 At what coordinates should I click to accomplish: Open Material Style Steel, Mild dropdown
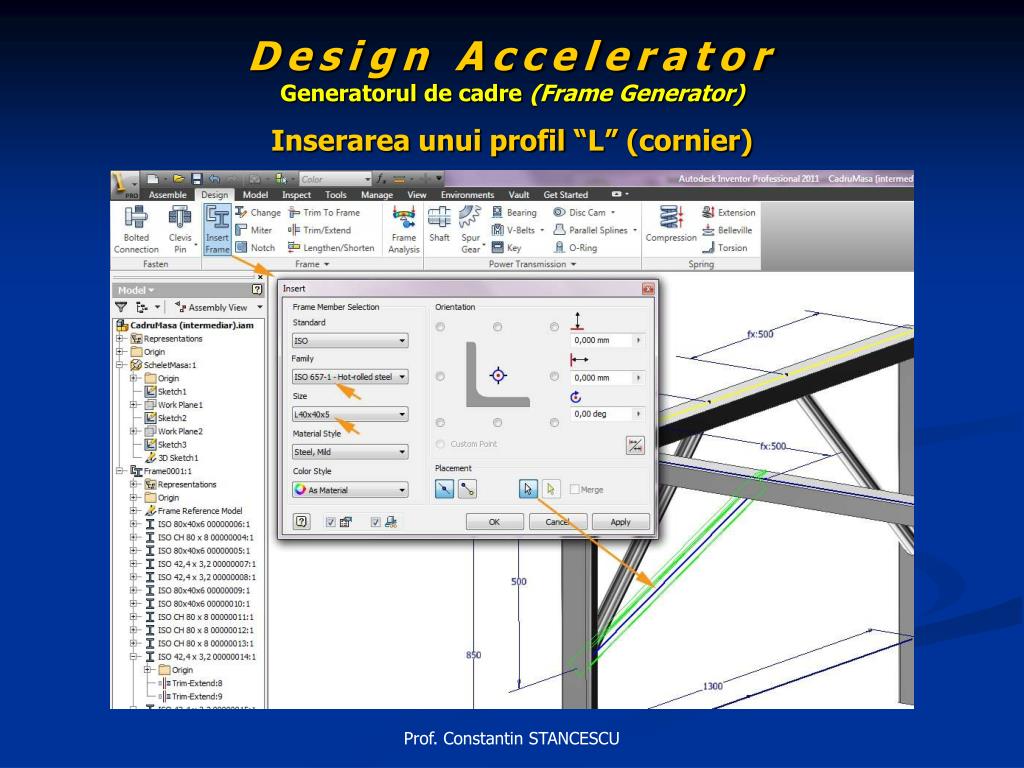tap(350, 452)
